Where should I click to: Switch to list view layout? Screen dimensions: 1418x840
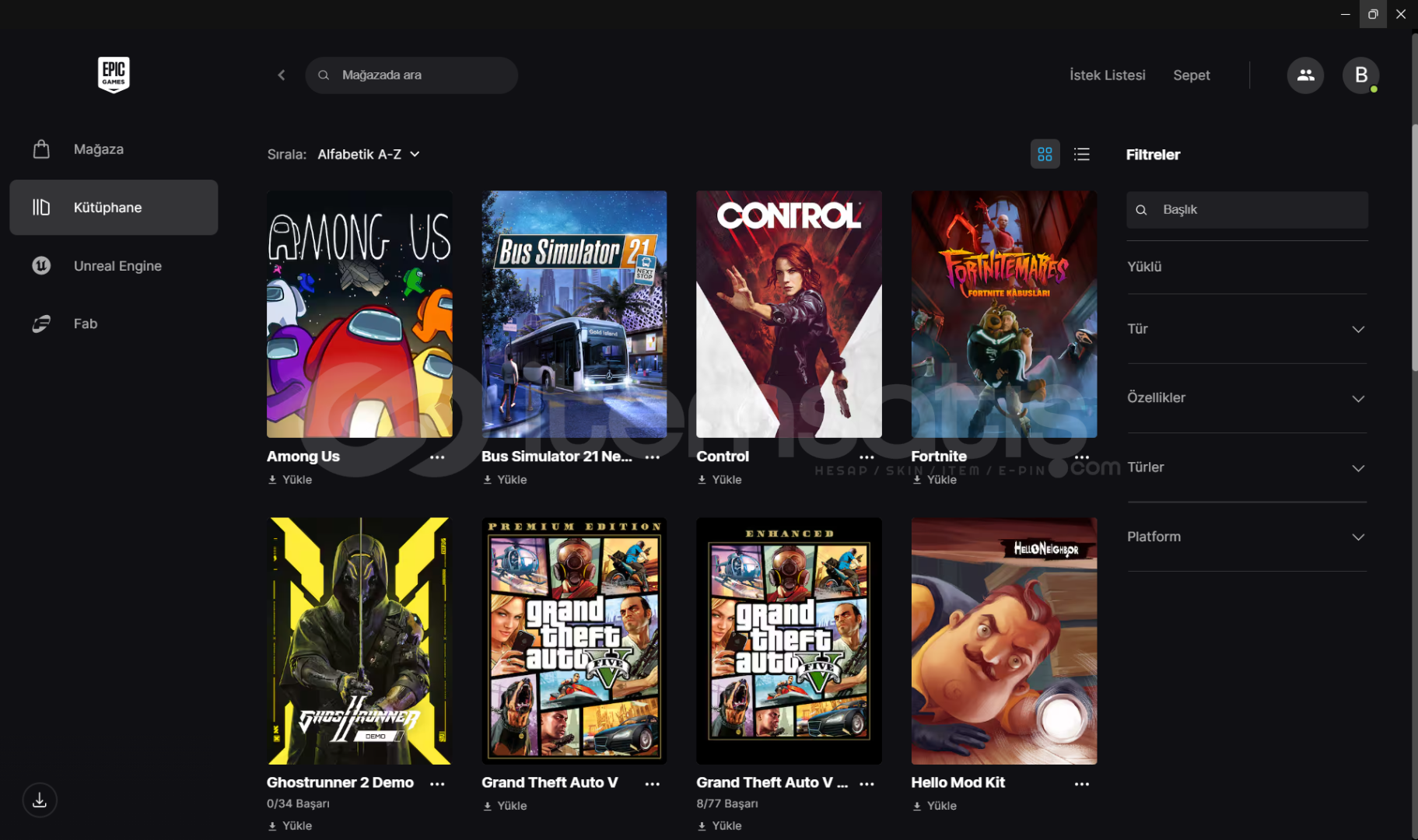click(x=1081, y=154)
